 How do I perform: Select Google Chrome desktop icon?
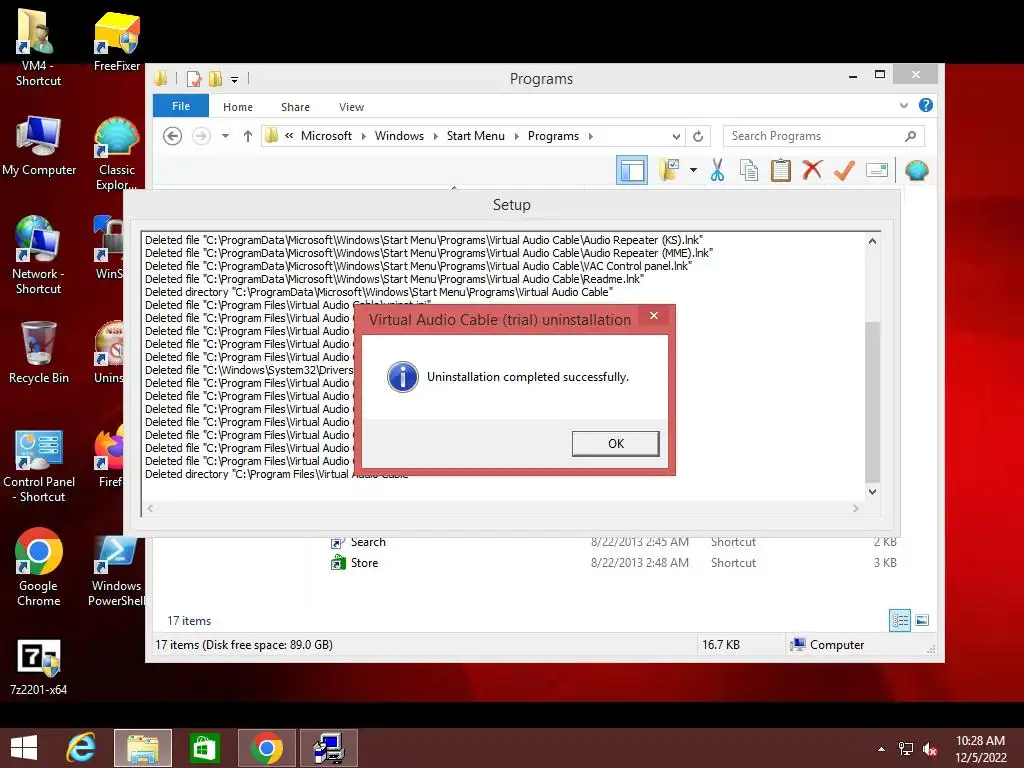pyautogui.click(x=39, y=568)
